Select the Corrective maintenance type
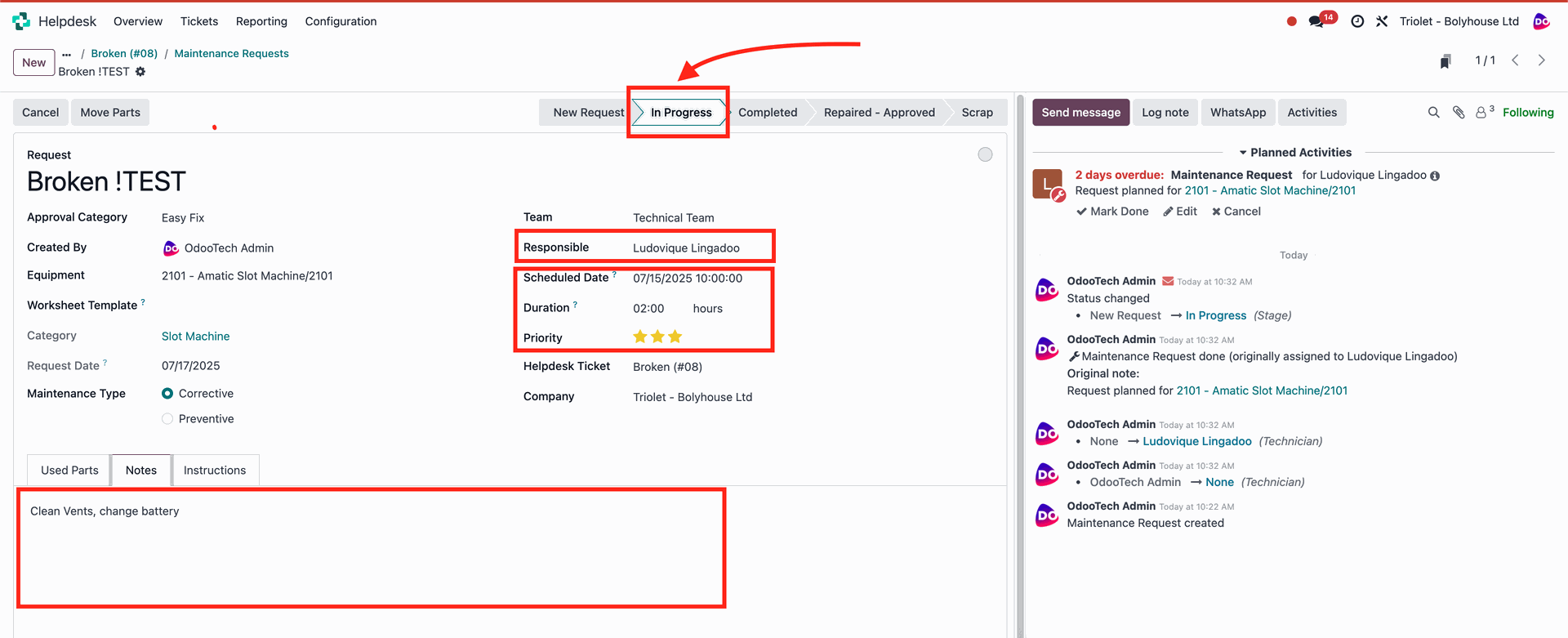Screen dimensions: 1568x638 167,394
